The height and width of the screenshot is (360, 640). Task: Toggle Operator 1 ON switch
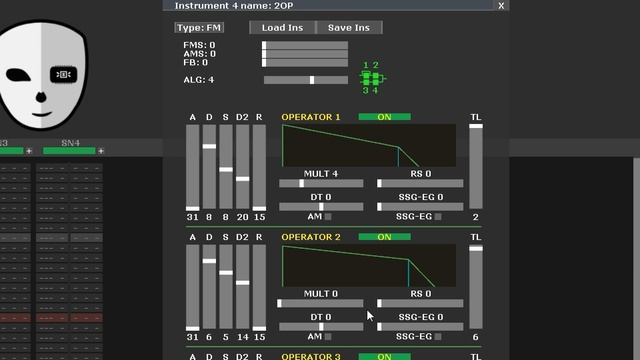(384, 117)
